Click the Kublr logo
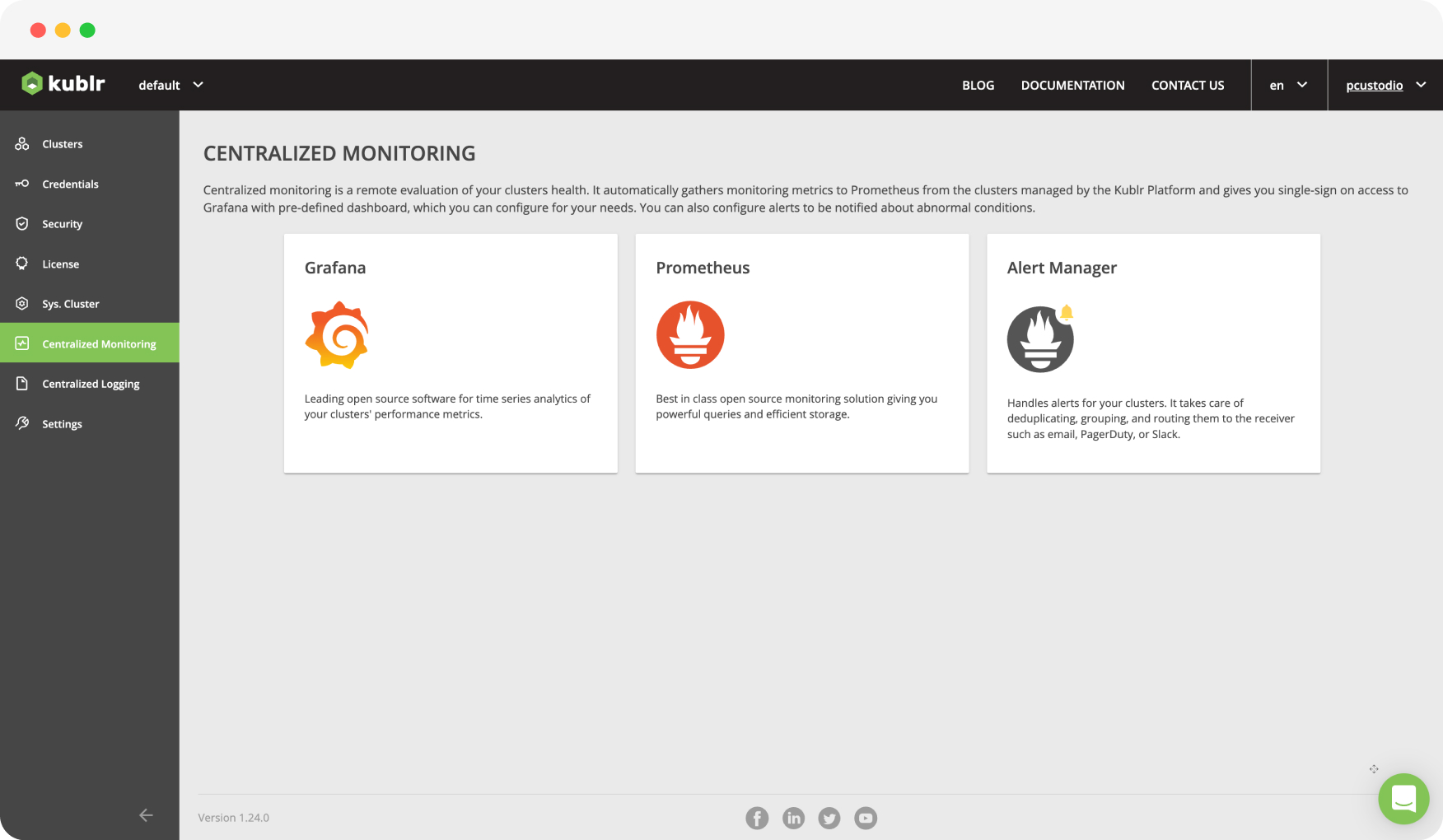This screenshot has width=1443, height=840. point(63,83)
